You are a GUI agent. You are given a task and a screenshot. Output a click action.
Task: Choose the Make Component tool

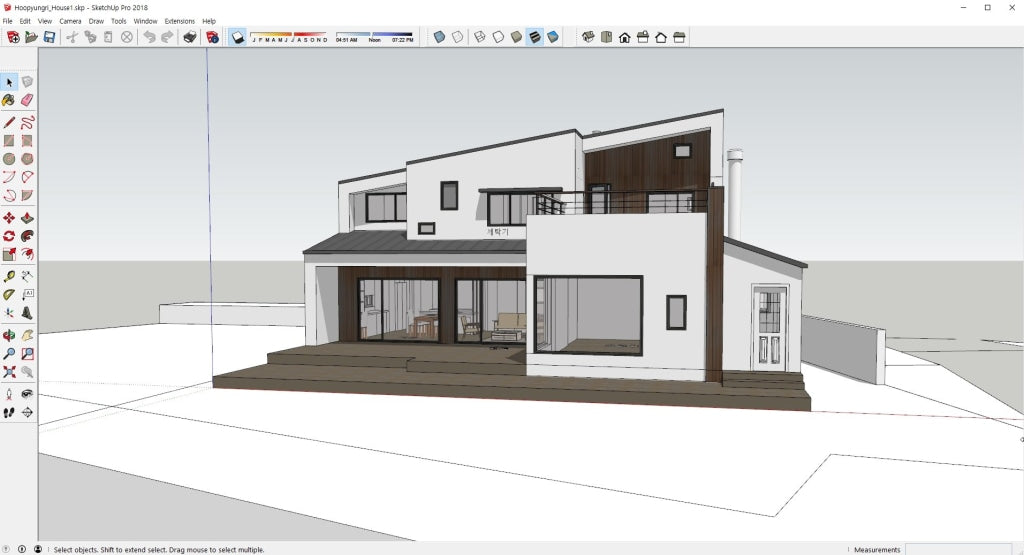tap(27, 82)
